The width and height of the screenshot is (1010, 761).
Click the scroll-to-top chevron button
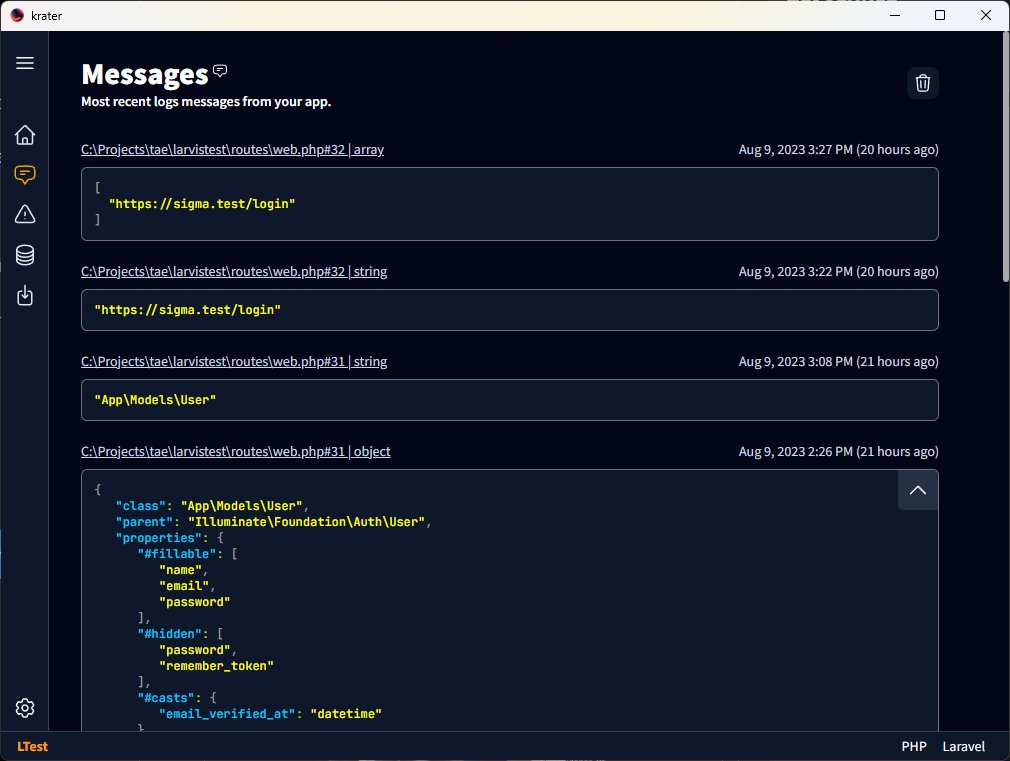[x=917, y=490]
